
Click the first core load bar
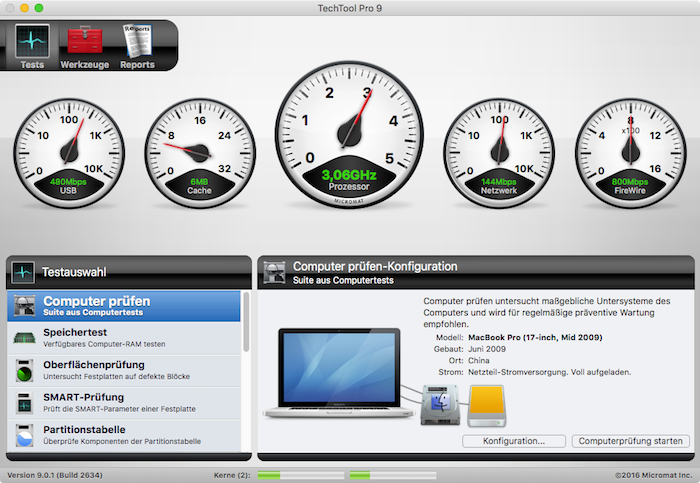(x=300, y=475)
